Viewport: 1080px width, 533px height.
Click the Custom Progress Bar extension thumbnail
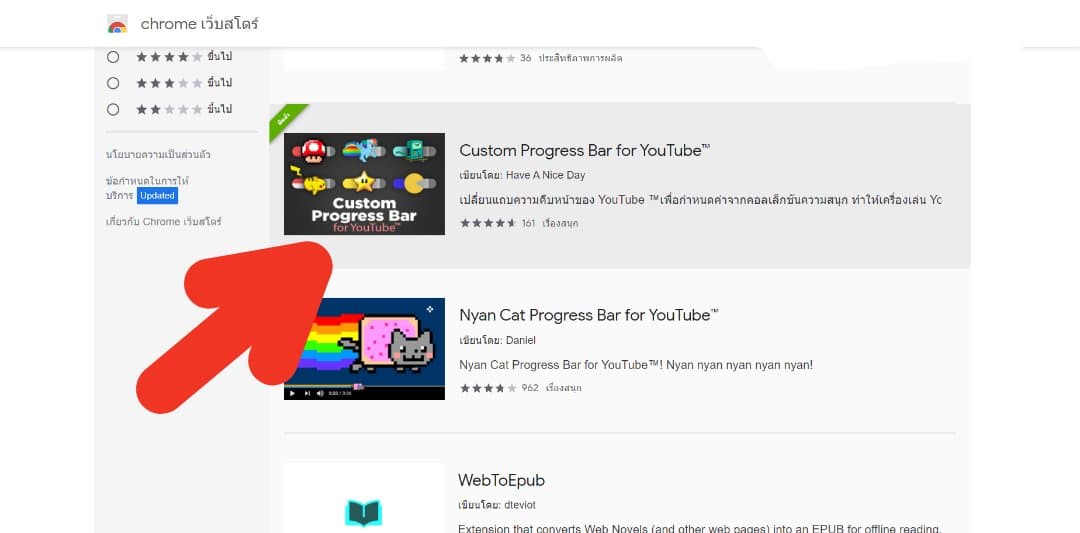tap(364, 184)
